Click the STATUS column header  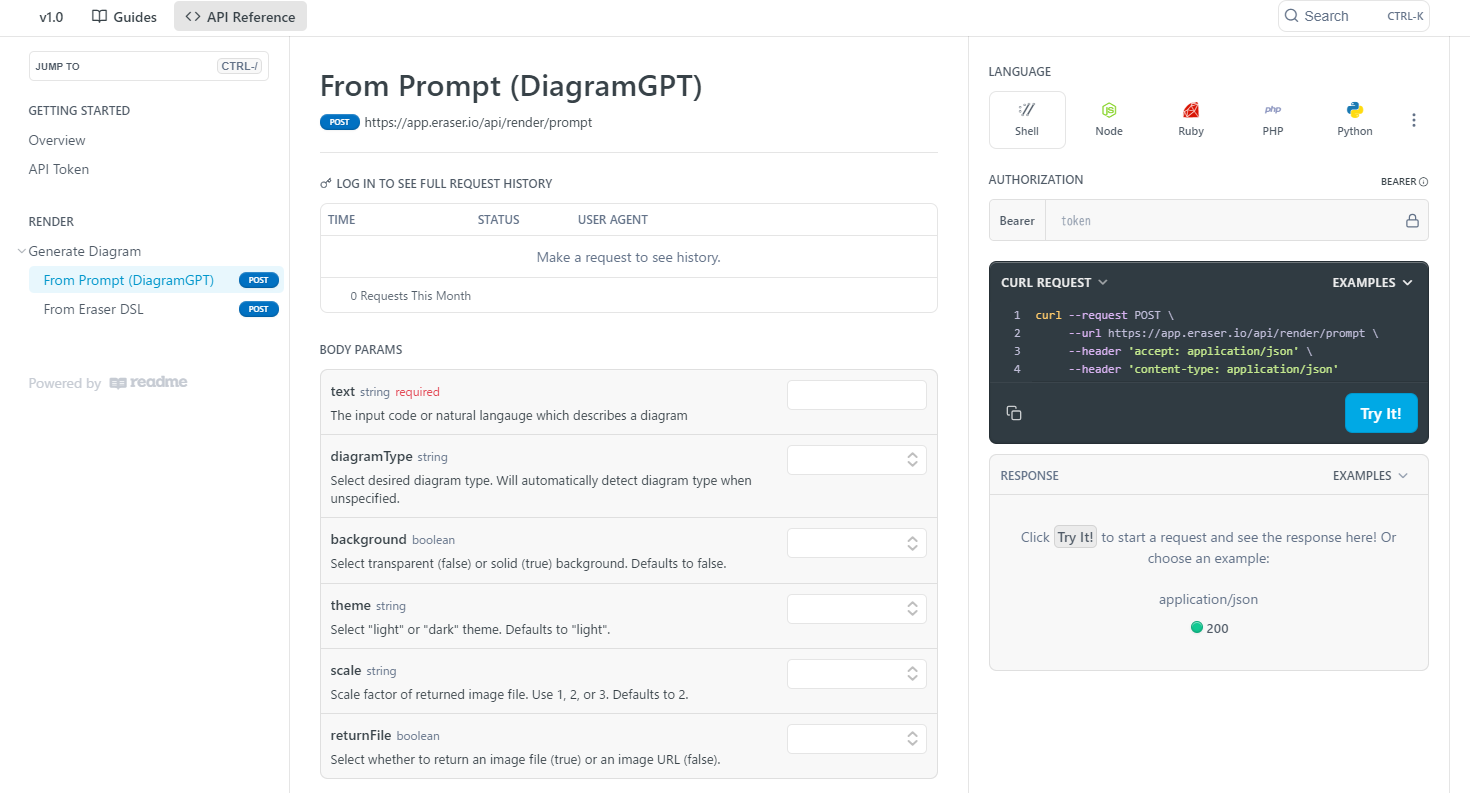(498, 220)
